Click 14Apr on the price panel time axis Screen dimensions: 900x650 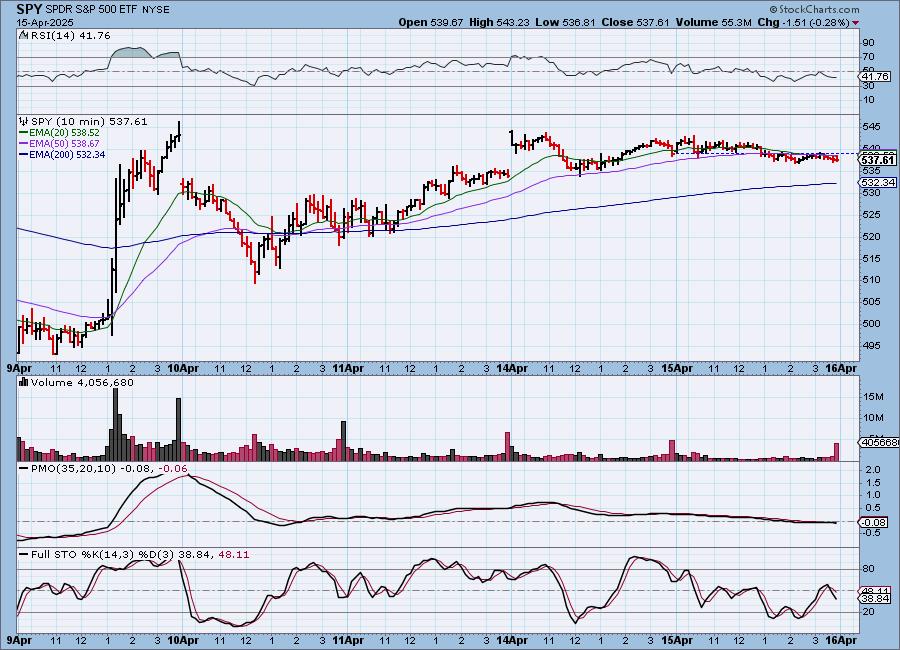[x=512, y=368]
